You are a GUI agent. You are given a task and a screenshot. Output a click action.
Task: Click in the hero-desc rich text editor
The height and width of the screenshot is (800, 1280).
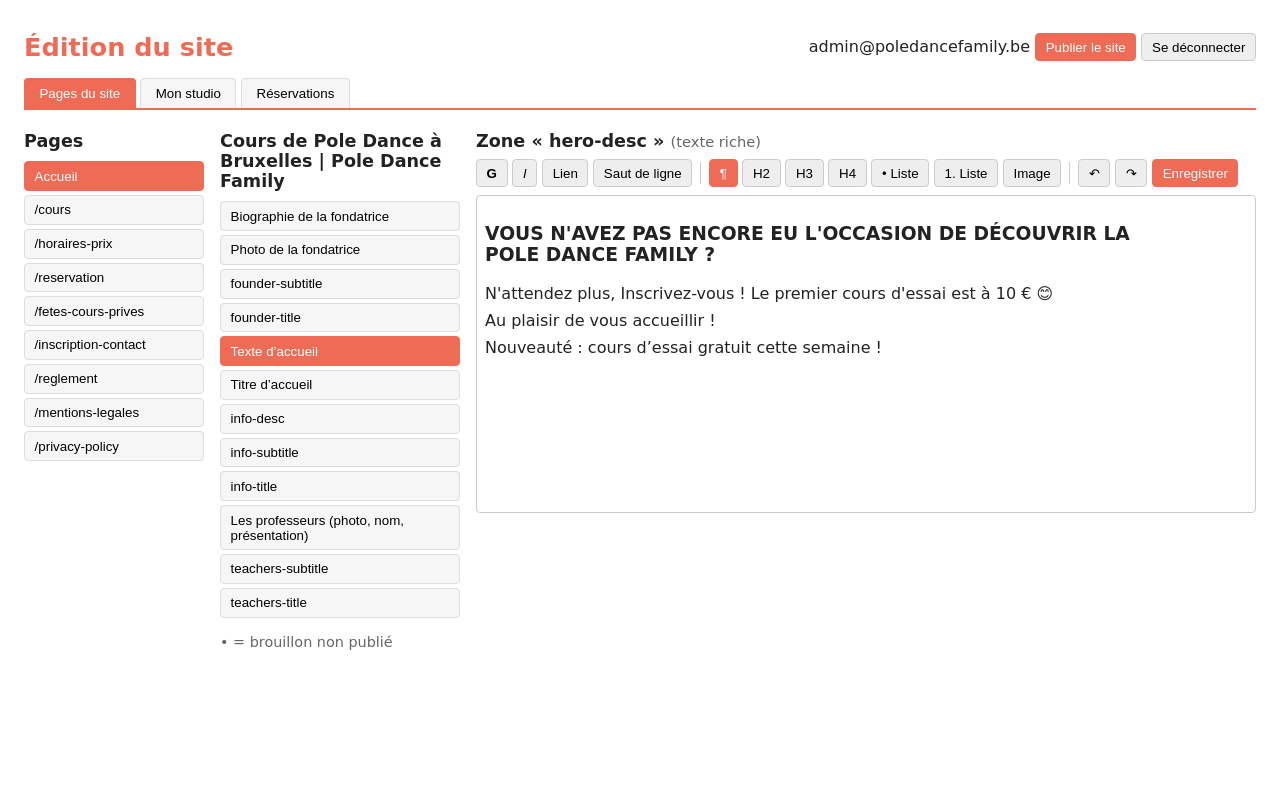(x=866, y=354)
